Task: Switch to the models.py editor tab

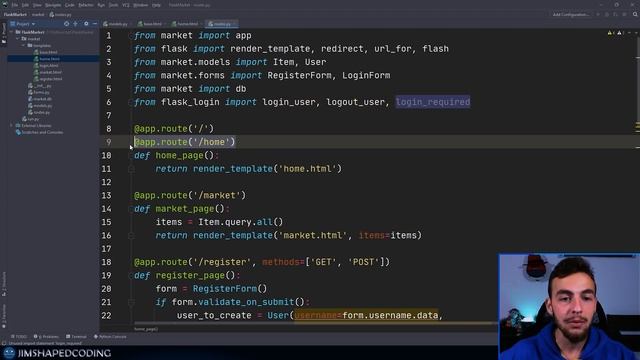Action: click(118, 24)
